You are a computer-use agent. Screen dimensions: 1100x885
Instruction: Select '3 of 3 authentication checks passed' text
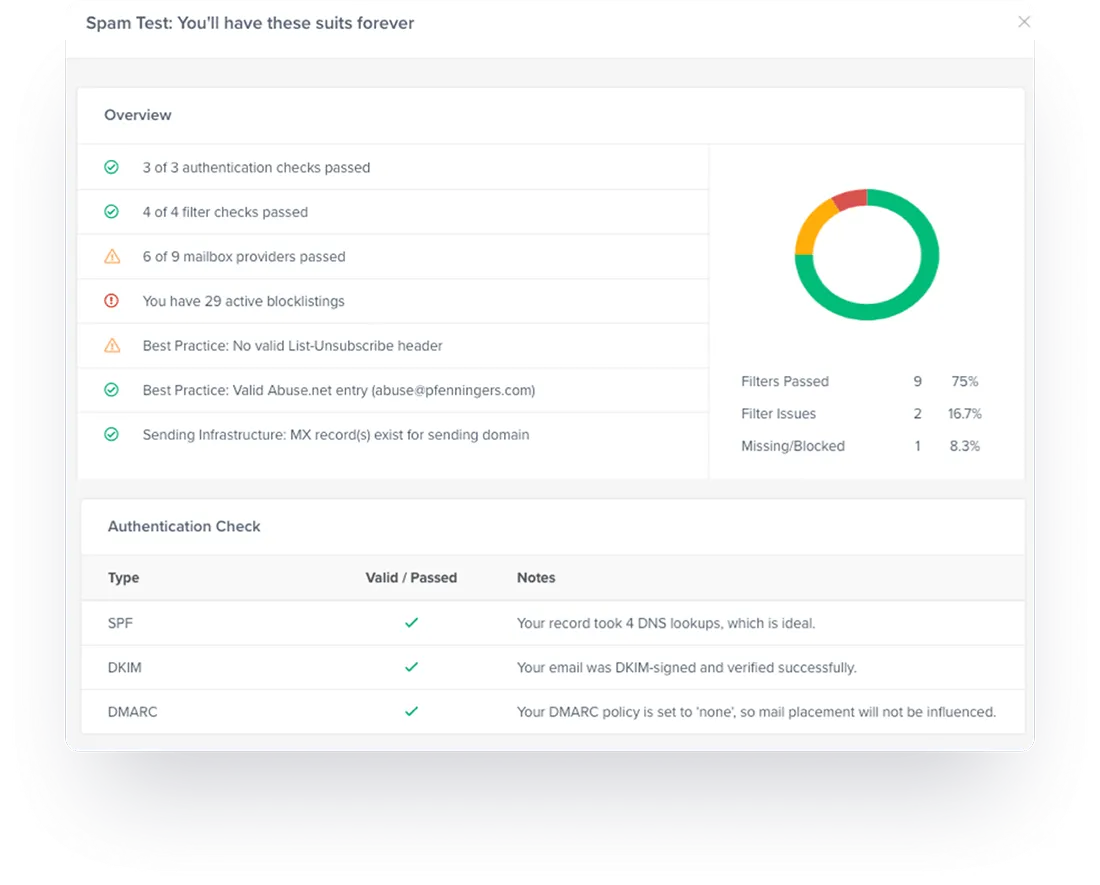point(256,168)
